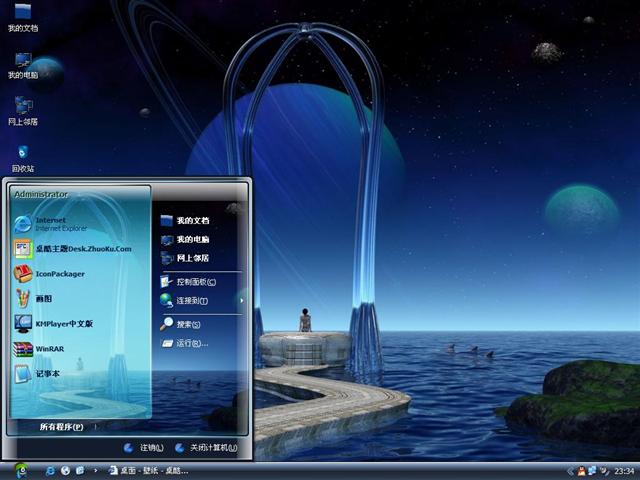640x480 pixels.
Task: Open 记事本 (Notepad)
Action: tap(48, 374)
